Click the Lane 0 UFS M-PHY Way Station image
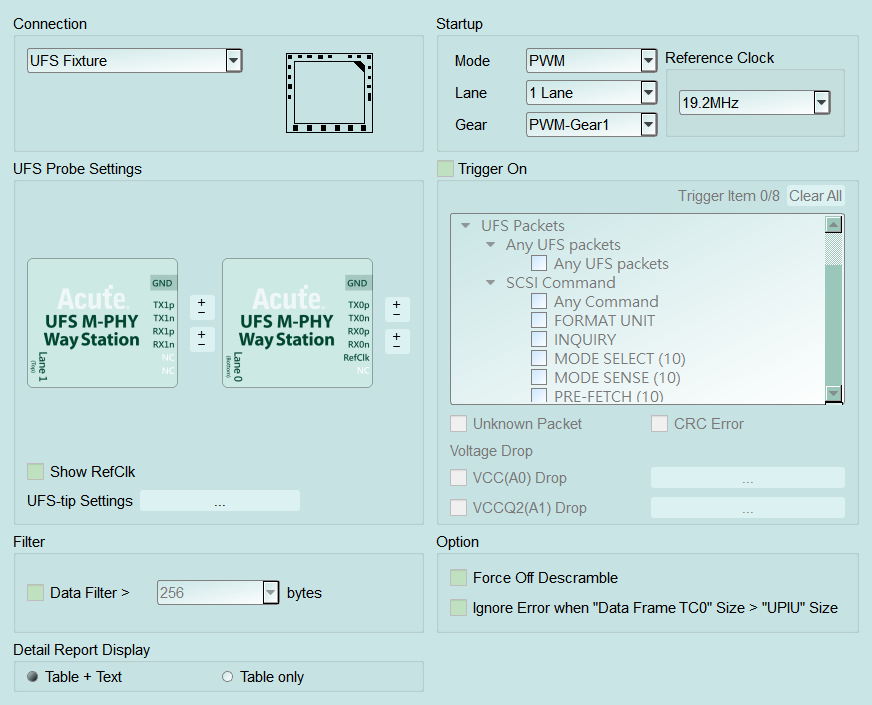Viewport: 872px width, 705px height. [298, 322]
